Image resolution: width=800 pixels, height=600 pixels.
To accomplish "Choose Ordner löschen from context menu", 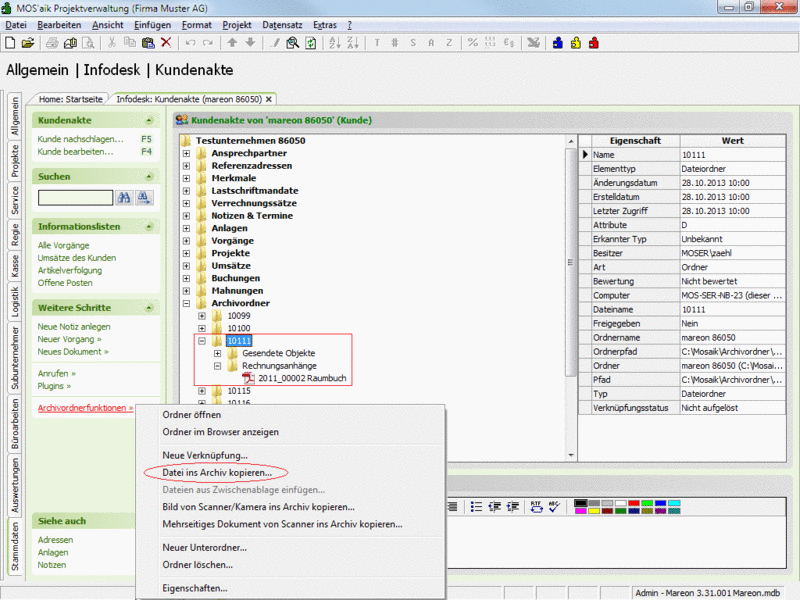I will [x=197, y=565].
